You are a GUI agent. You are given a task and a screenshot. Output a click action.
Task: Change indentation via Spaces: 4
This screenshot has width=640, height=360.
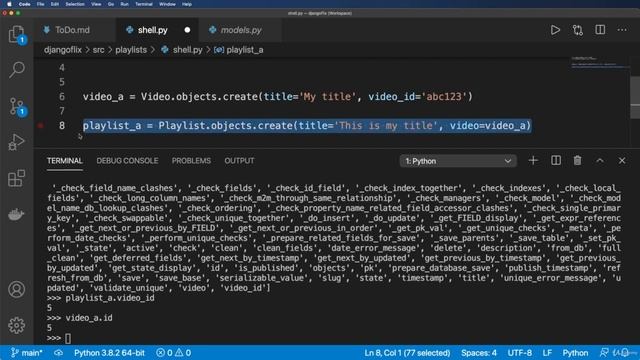479,353
